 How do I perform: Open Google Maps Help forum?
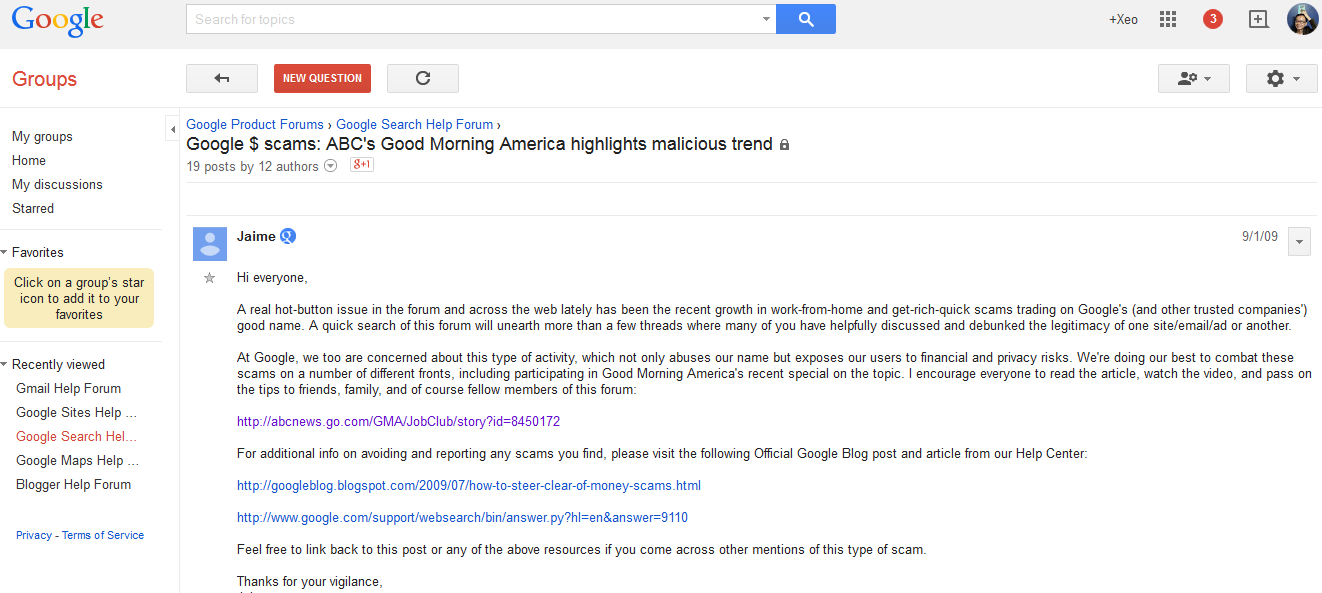coord(77,461)
